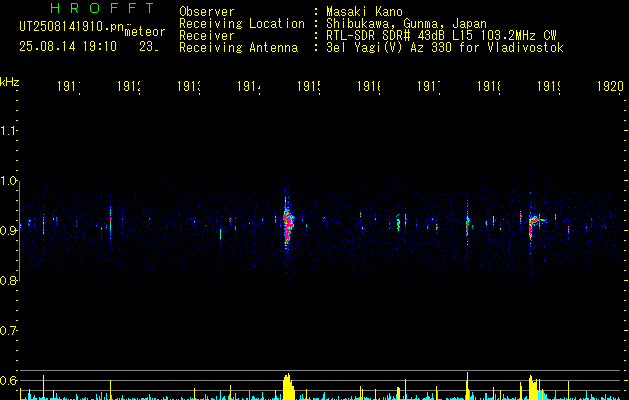The height and width of the screenshot is (400, 629).
Task: Select the file name UT2508141910.pn
Action: tap(72, 27)
